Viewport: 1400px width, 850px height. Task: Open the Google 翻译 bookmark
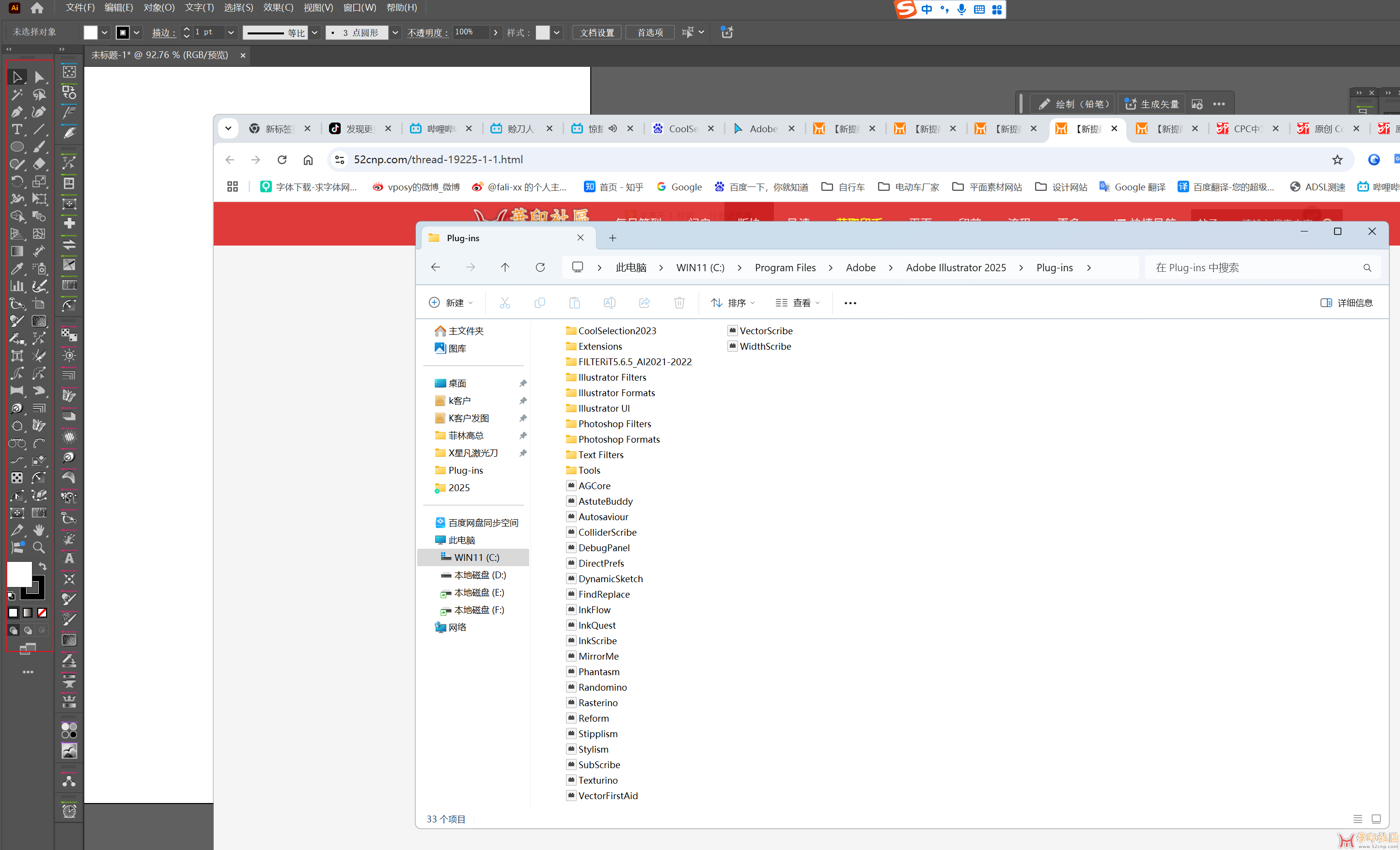point(1133,187)
